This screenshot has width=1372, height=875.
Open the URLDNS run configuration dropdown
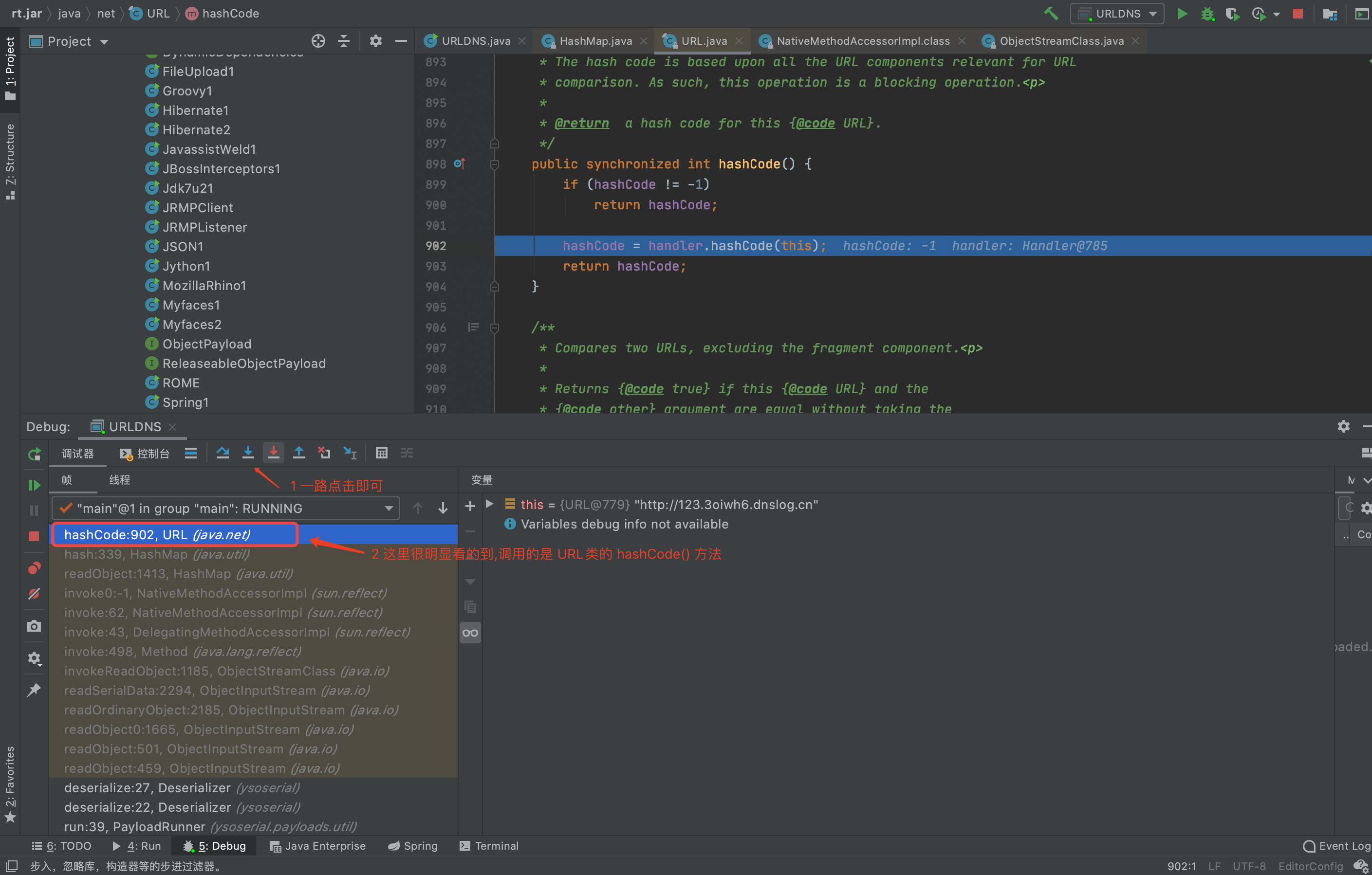coord(1117,13)
